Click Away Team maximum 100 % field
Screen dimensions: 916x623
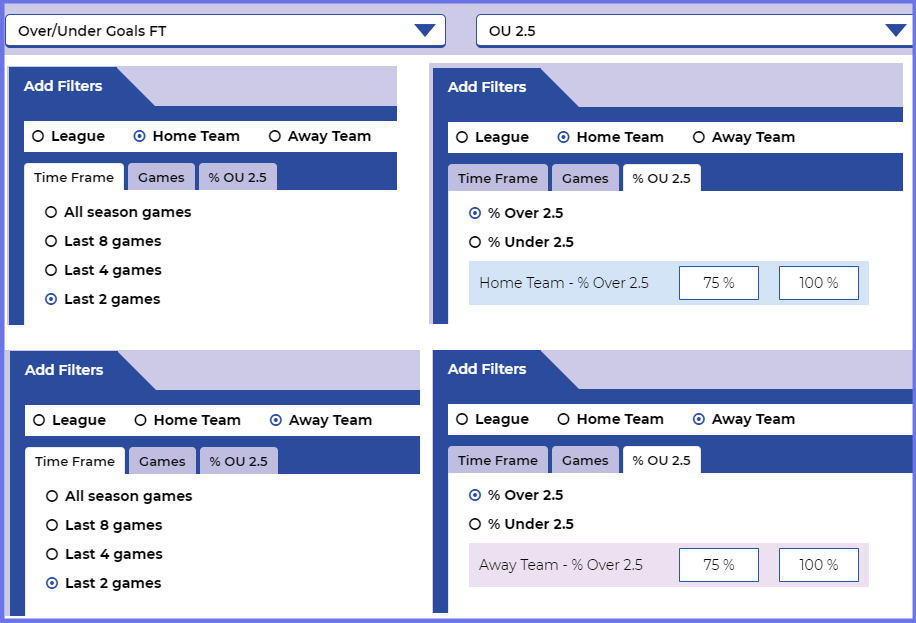coord(818,565)
